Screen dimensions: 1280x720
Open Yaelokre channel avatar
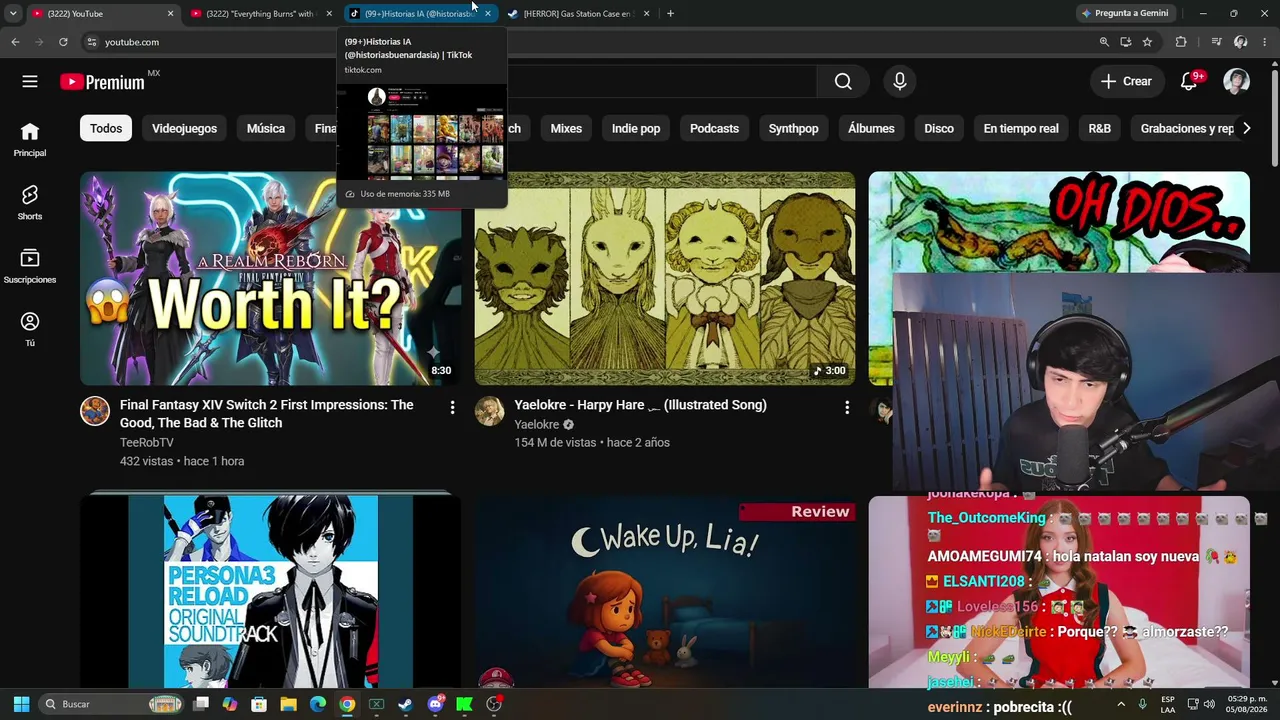[x=489, y=411]
